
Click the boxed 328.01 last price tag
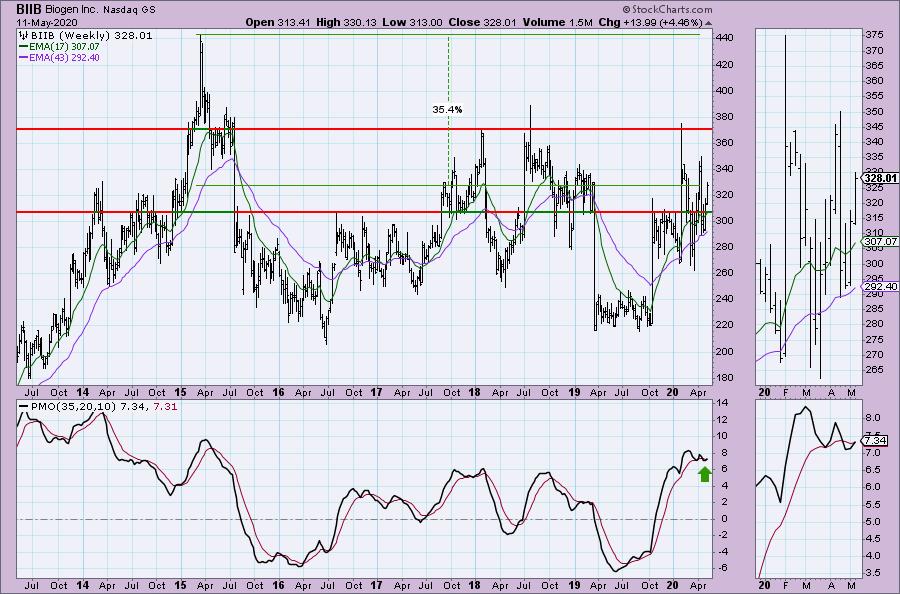[882, 178]
